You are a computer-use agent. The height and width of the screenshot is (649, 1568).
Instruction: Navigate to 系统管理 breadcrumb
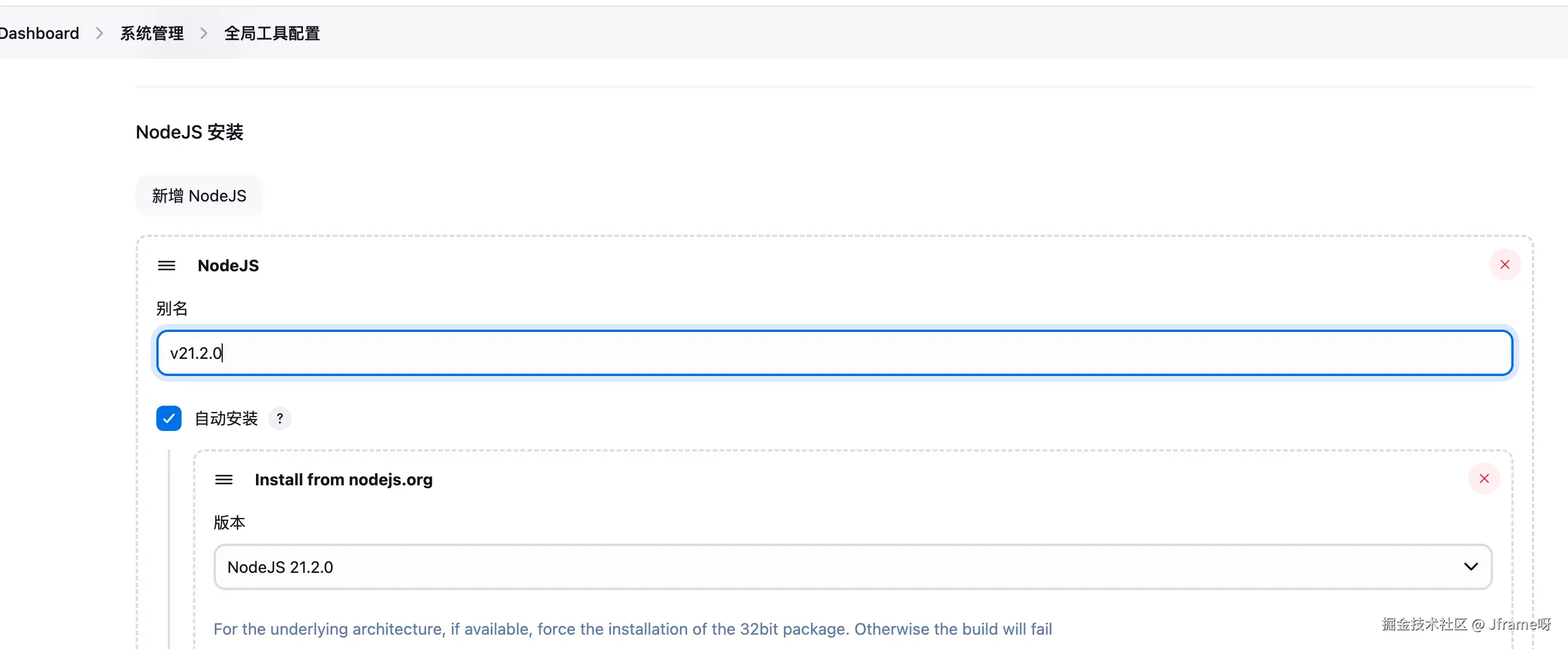pyautogui.click(x=152, y=33)
